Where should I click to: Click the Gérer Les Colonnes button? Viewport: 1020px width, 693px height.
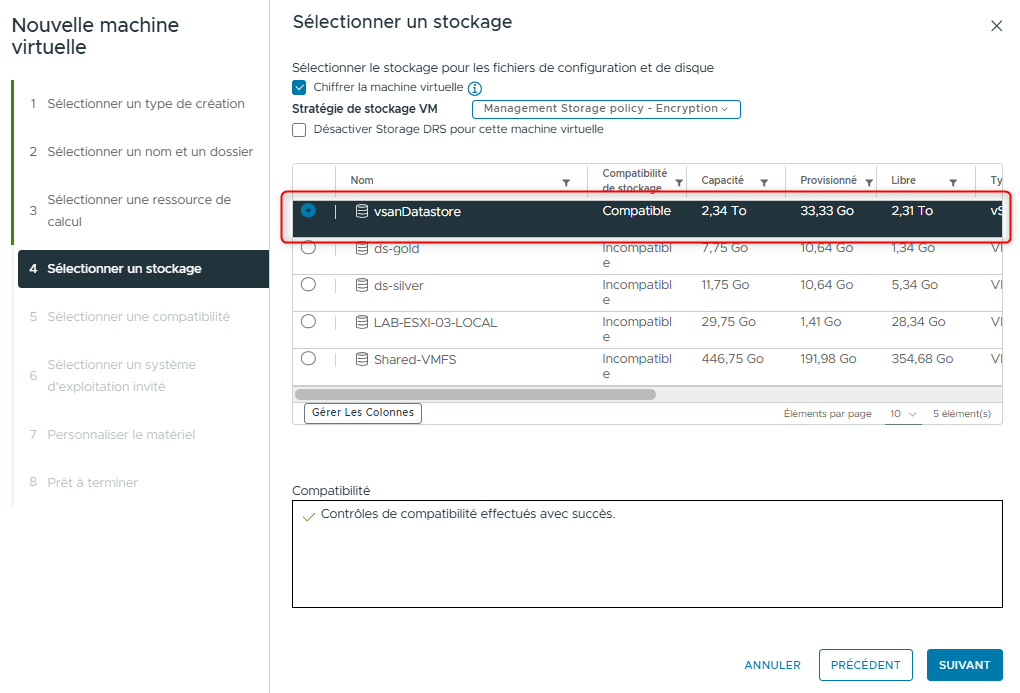(x=363, y=413)
